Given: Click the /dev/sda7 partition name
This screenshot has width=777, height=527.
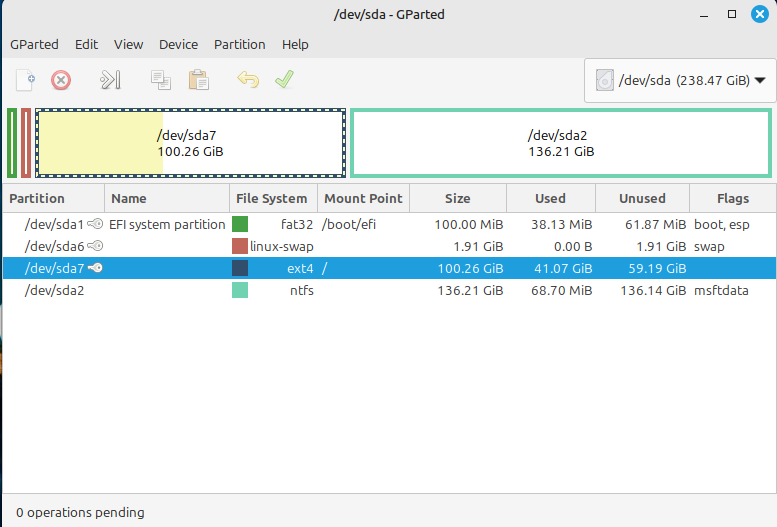Looking at the screenshot, I should coord(55,268).
